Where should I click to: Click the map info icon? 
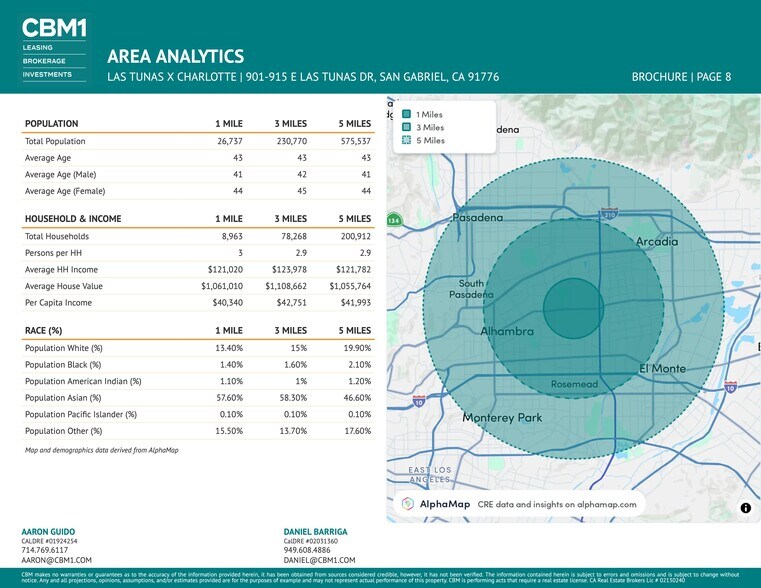745,508
